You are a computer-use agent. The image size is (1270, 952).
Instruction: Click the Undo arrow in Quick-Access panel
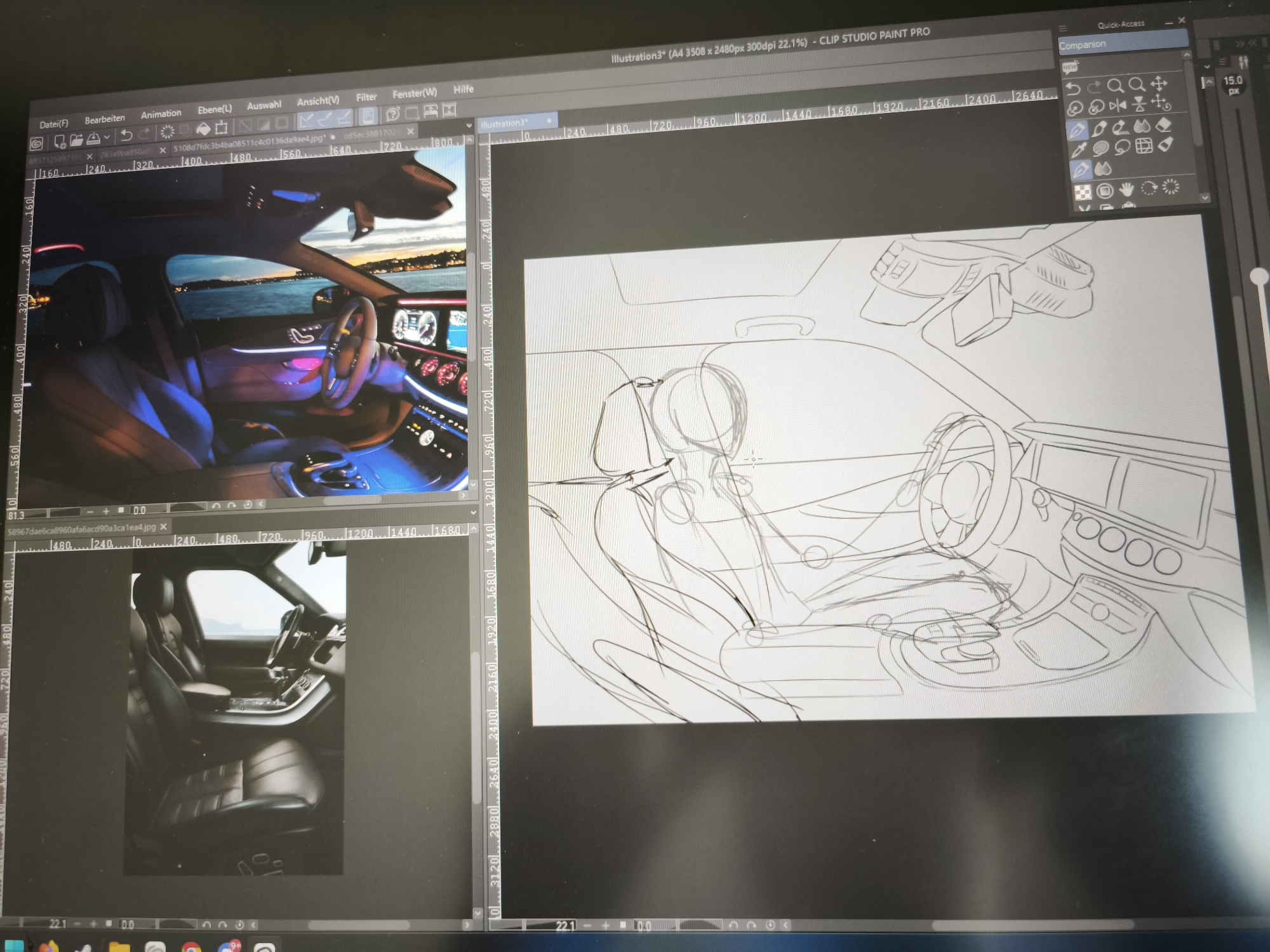[x=1073, y=88]
